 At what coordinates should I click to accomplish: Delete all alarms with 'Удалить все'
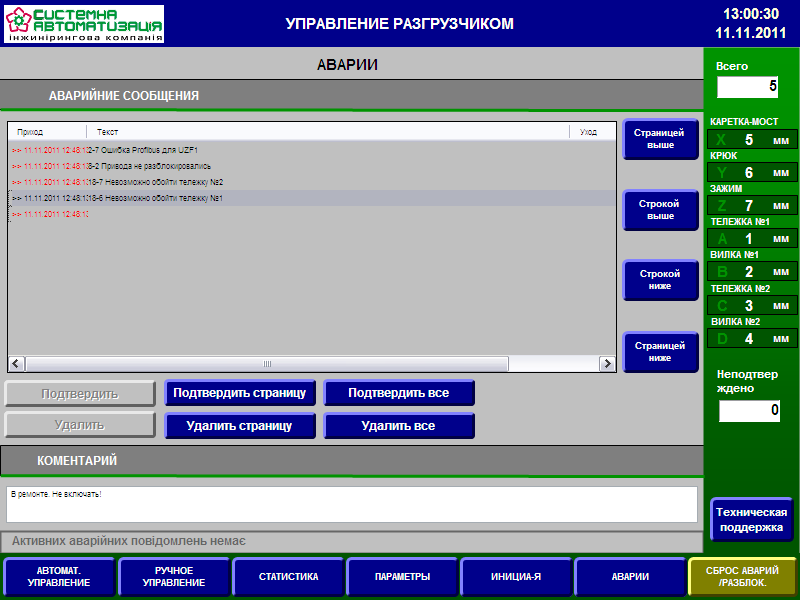(398, 425)
